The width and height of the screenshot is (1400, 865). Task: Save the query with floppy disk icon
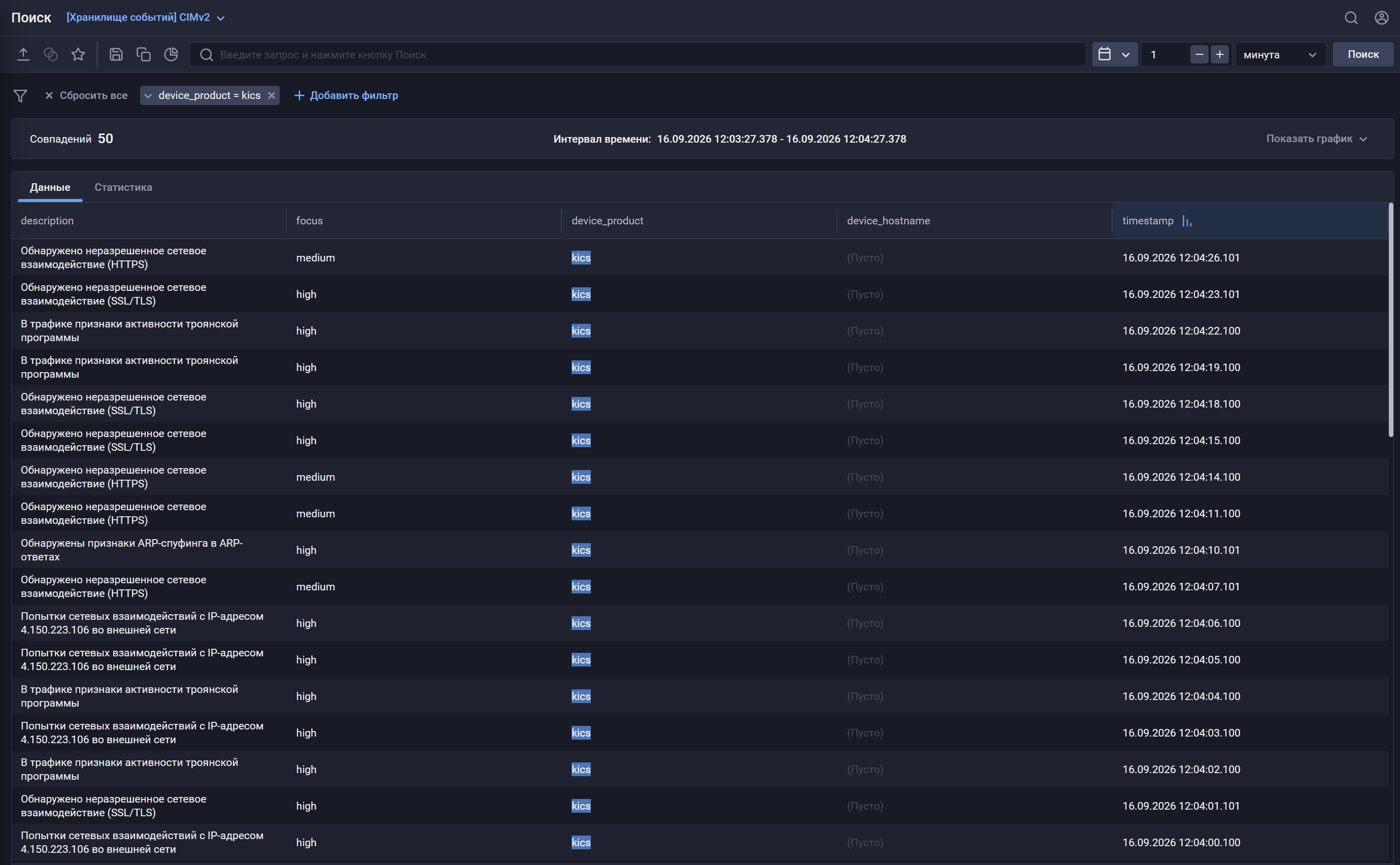pyautogui.click(x=116, y=54)
